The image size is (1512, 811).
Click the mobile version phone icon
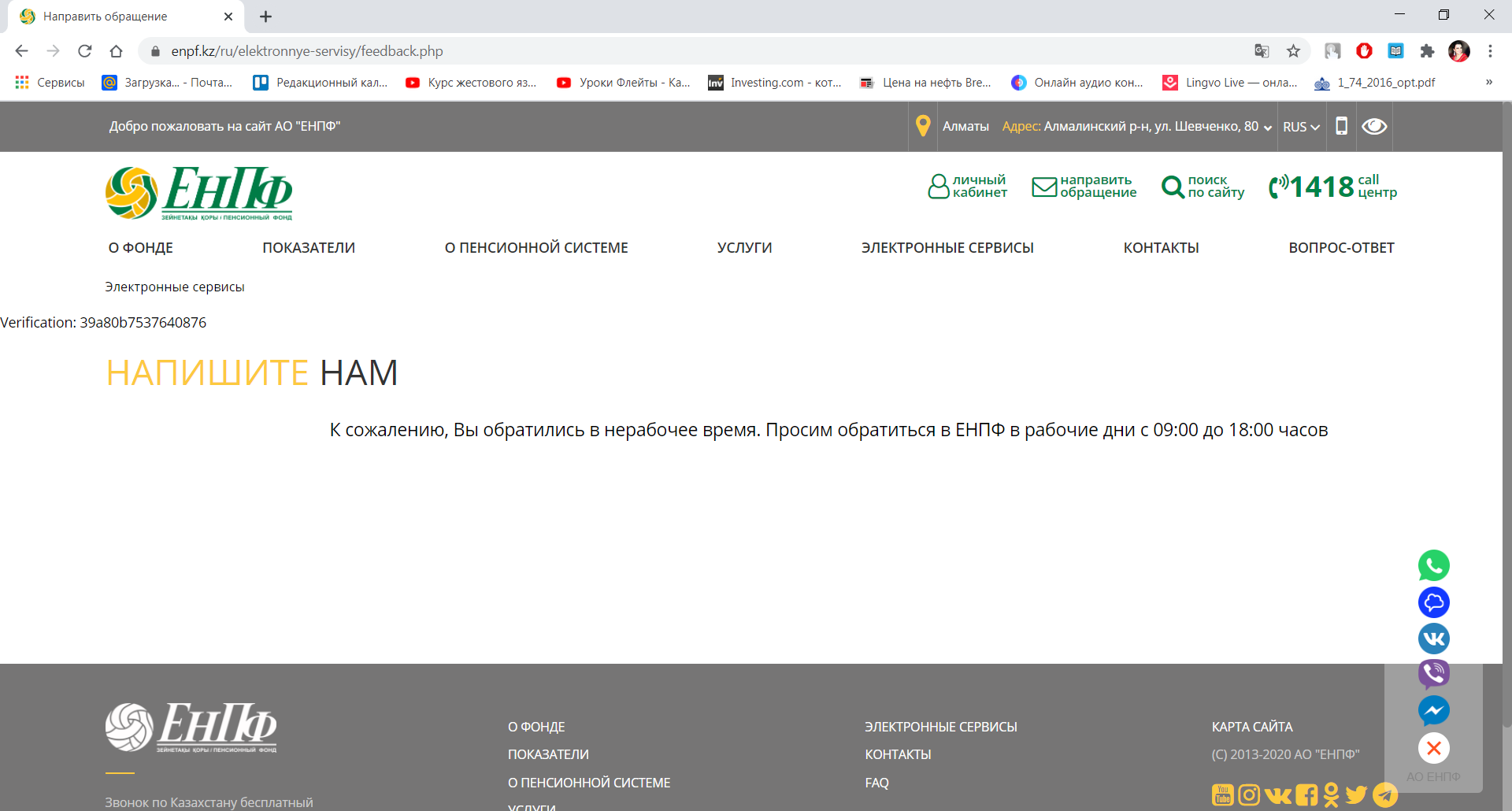point(1341,126)
